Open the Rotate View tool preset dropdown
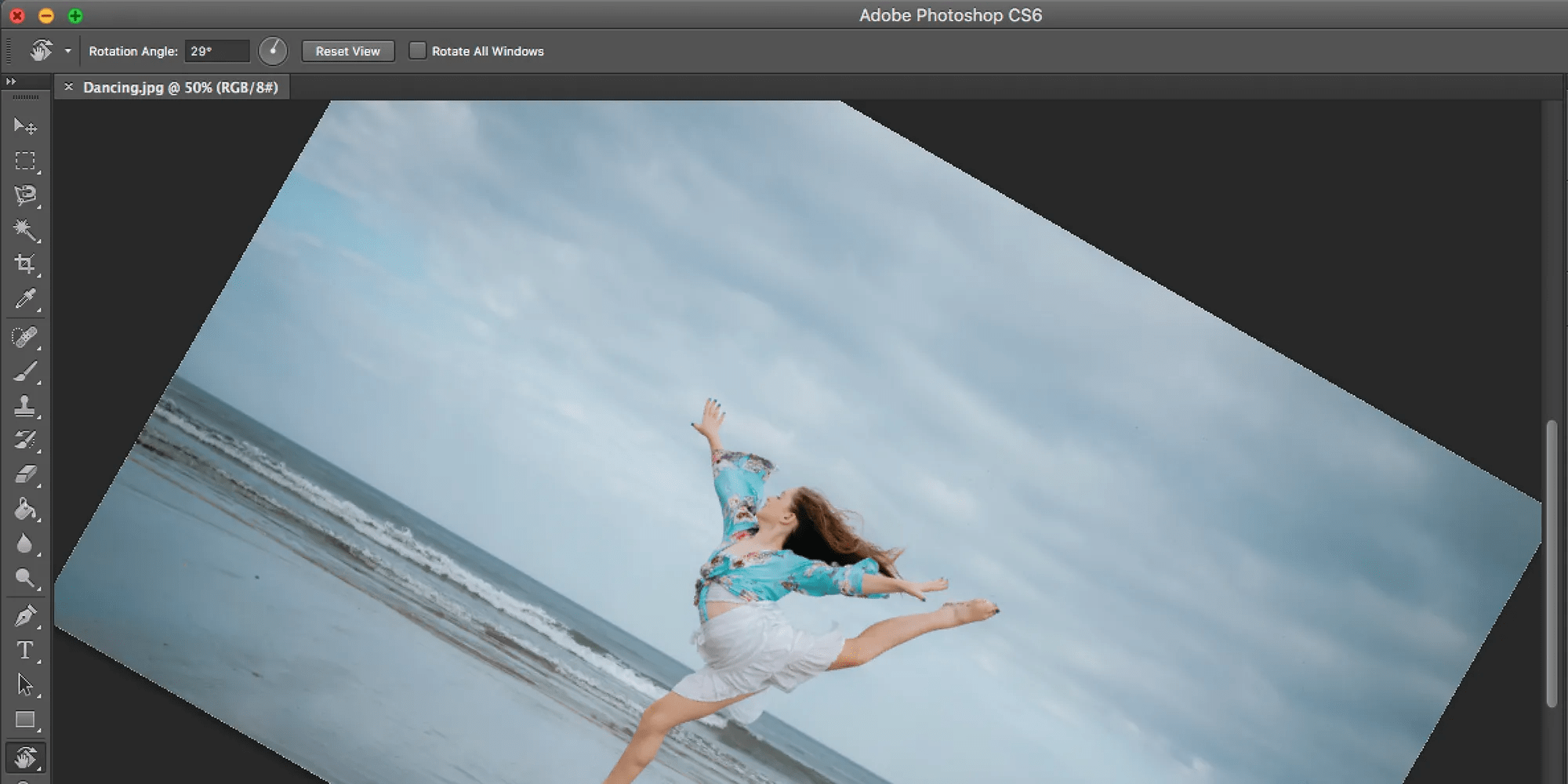The width and height of the screenshot is (1568, 784). point(67,50)
